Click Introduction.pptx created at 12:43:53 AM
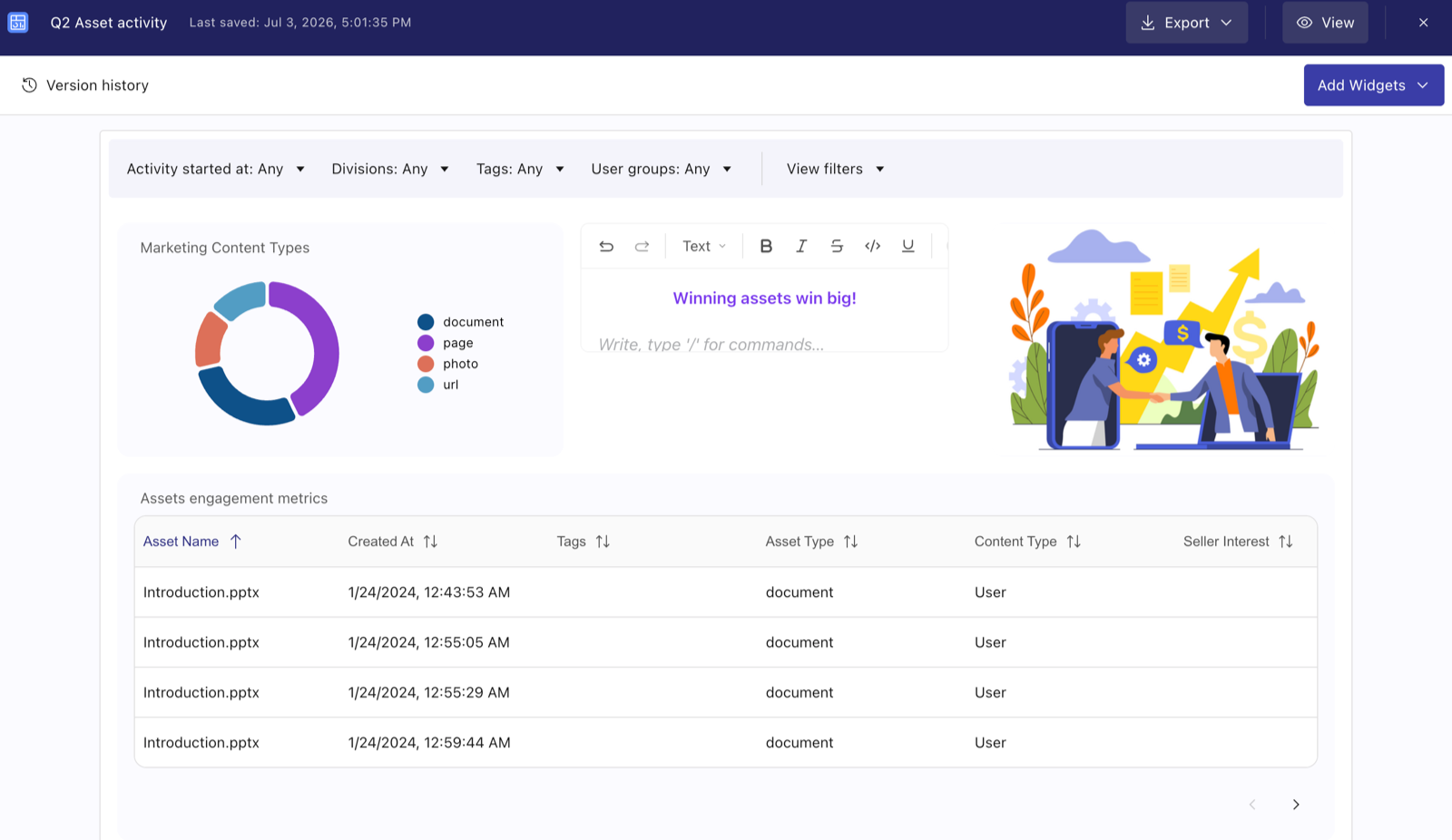The width and height of the screenshot is (1452, 840). pos(201,592)
